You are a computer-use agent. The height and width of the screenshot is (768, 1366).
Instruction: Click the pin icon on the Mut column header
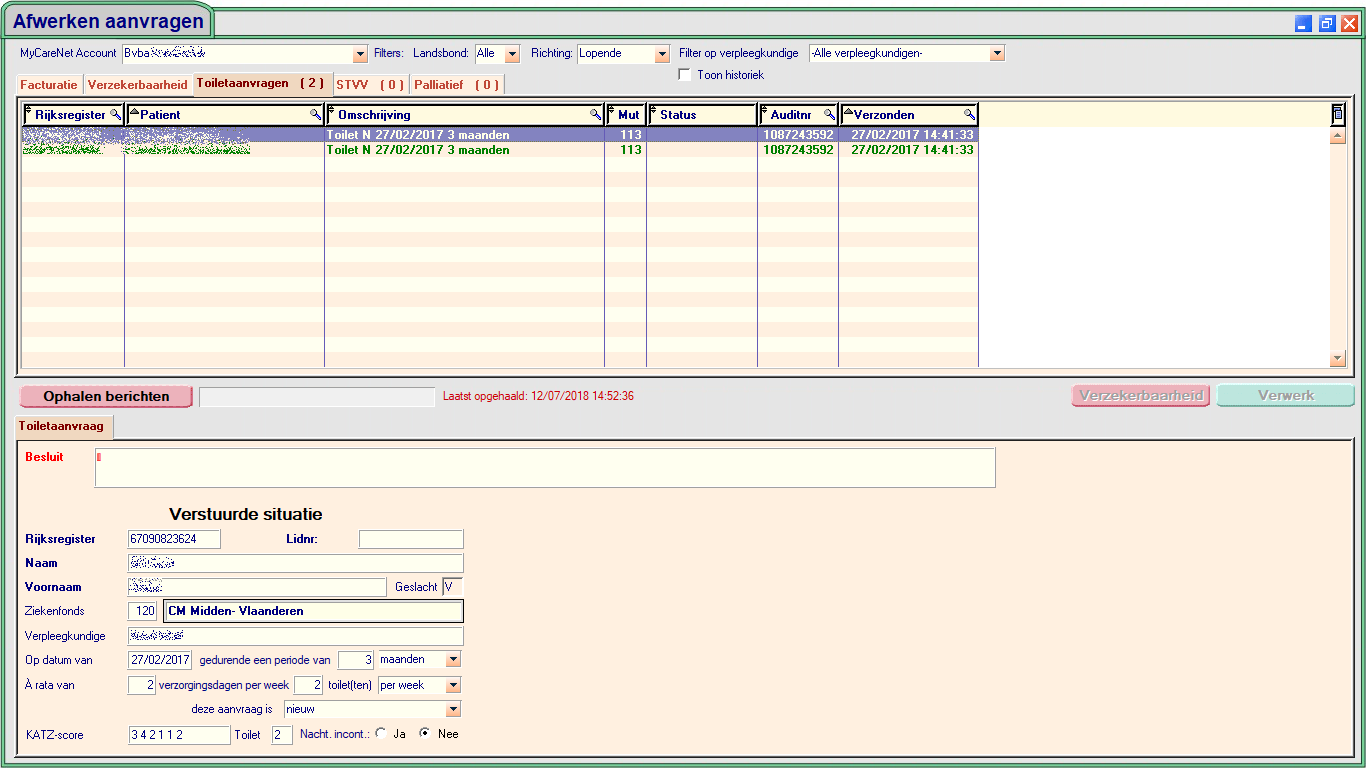tap(611, 113)
